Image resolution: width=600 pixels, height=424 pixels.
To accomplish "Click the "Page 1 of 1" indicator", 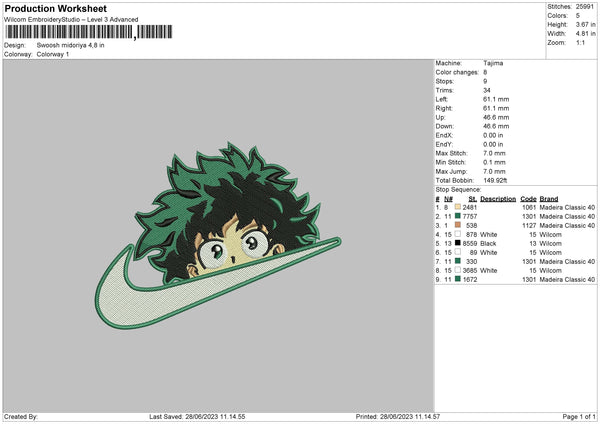I will 579,416.
